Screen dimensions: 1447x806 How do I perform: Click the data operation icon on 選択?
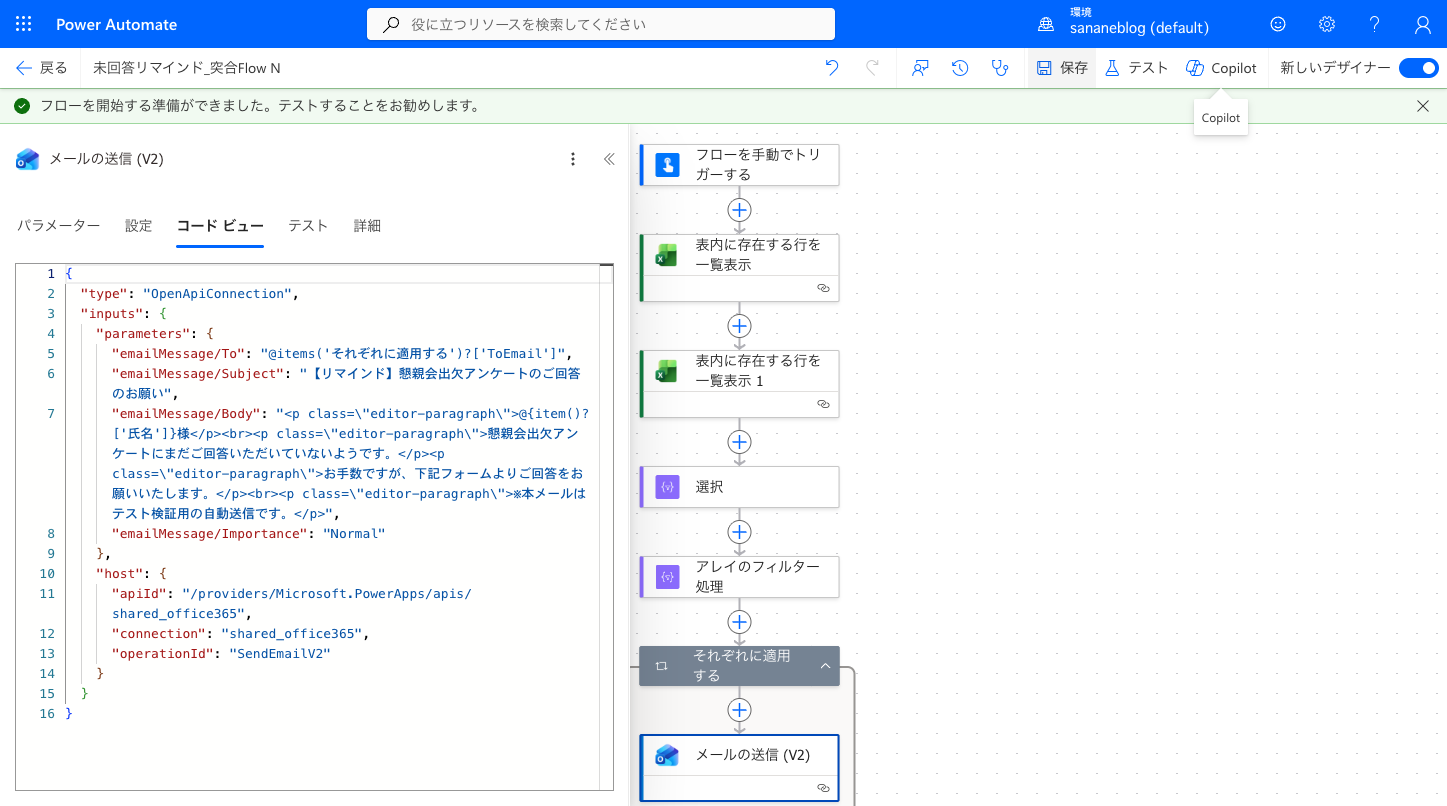(x=667, y=487)
